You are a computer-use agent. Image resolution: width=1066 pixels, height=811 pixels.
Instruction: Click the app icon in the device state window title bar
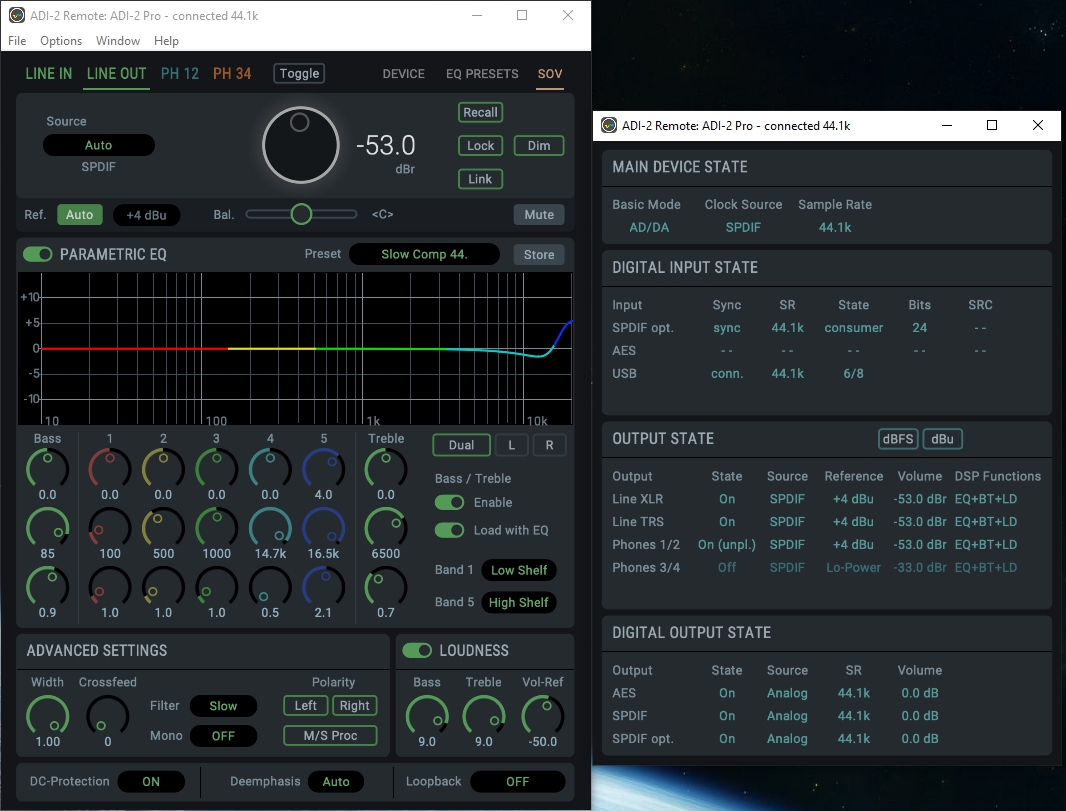pos(609,125)
